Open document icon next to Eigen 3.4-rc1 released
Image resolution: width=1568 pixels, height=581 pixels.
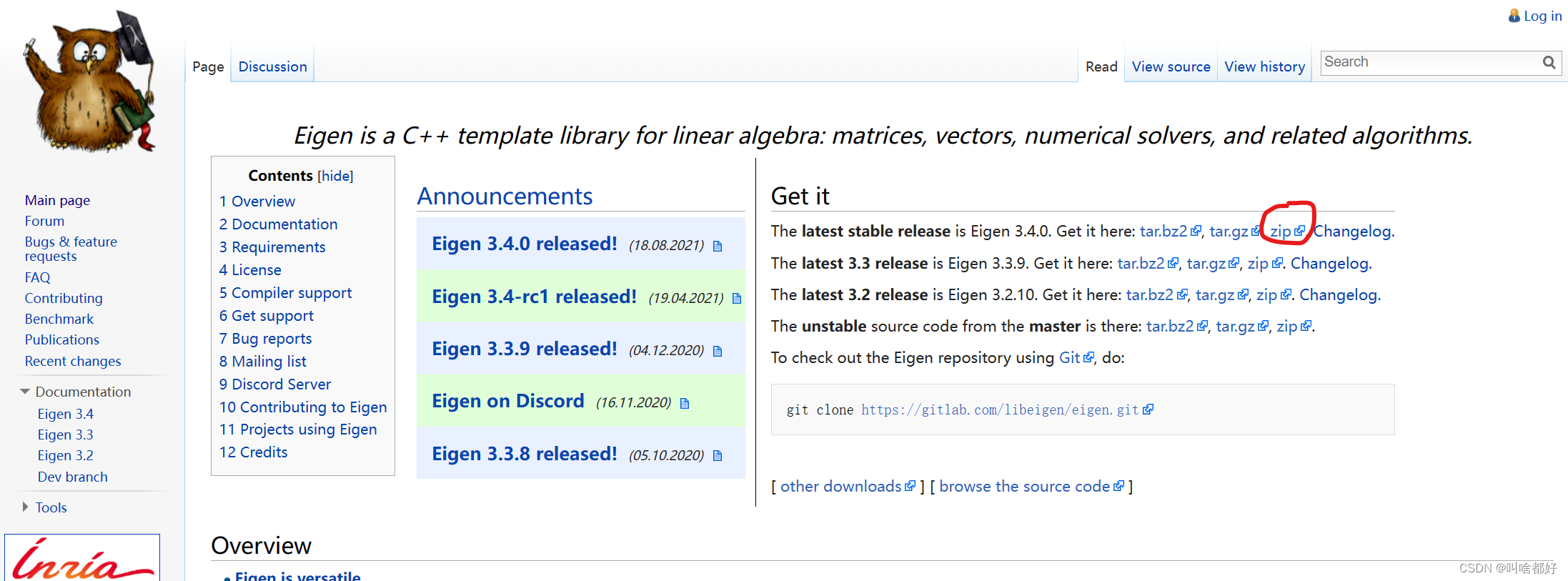737,299
